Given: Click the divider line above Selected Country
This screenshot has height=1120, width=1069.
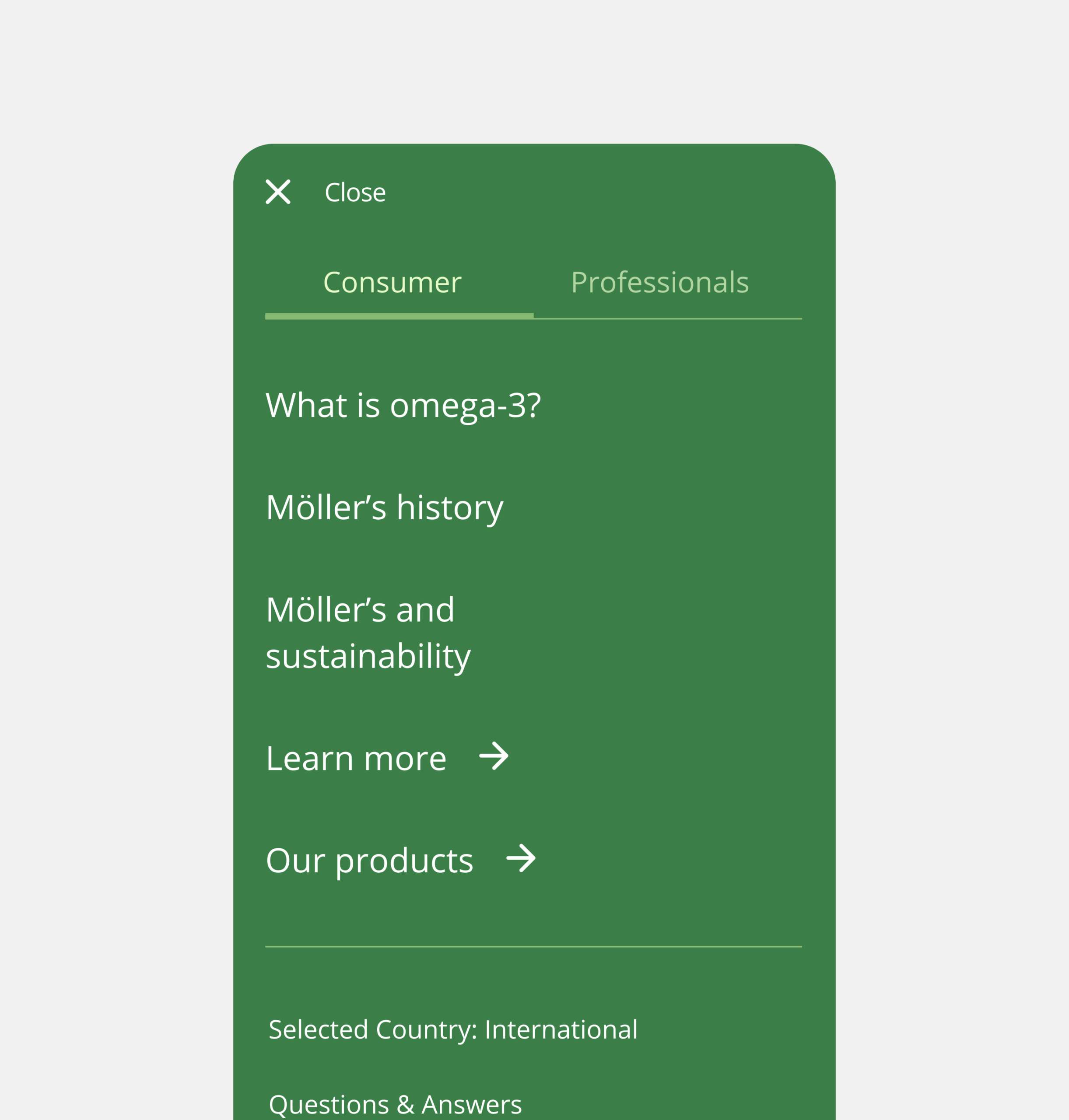Looking at the screenshot, I should [x=533, y=947].
